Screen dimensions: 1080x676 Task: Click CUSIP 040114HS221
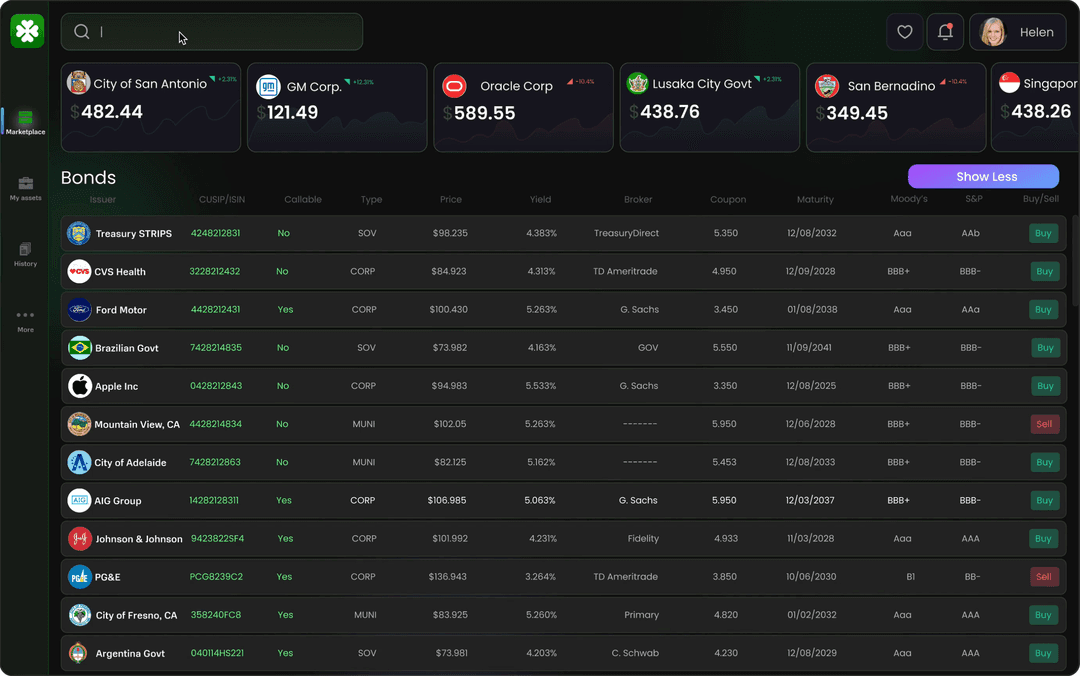(x=218, y=653)
